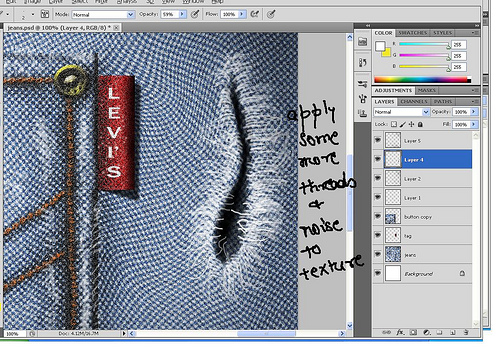The width and height of the screenshot is (500, 362).
Task: Switch to the Masks tab
Action: pos(427,90)
